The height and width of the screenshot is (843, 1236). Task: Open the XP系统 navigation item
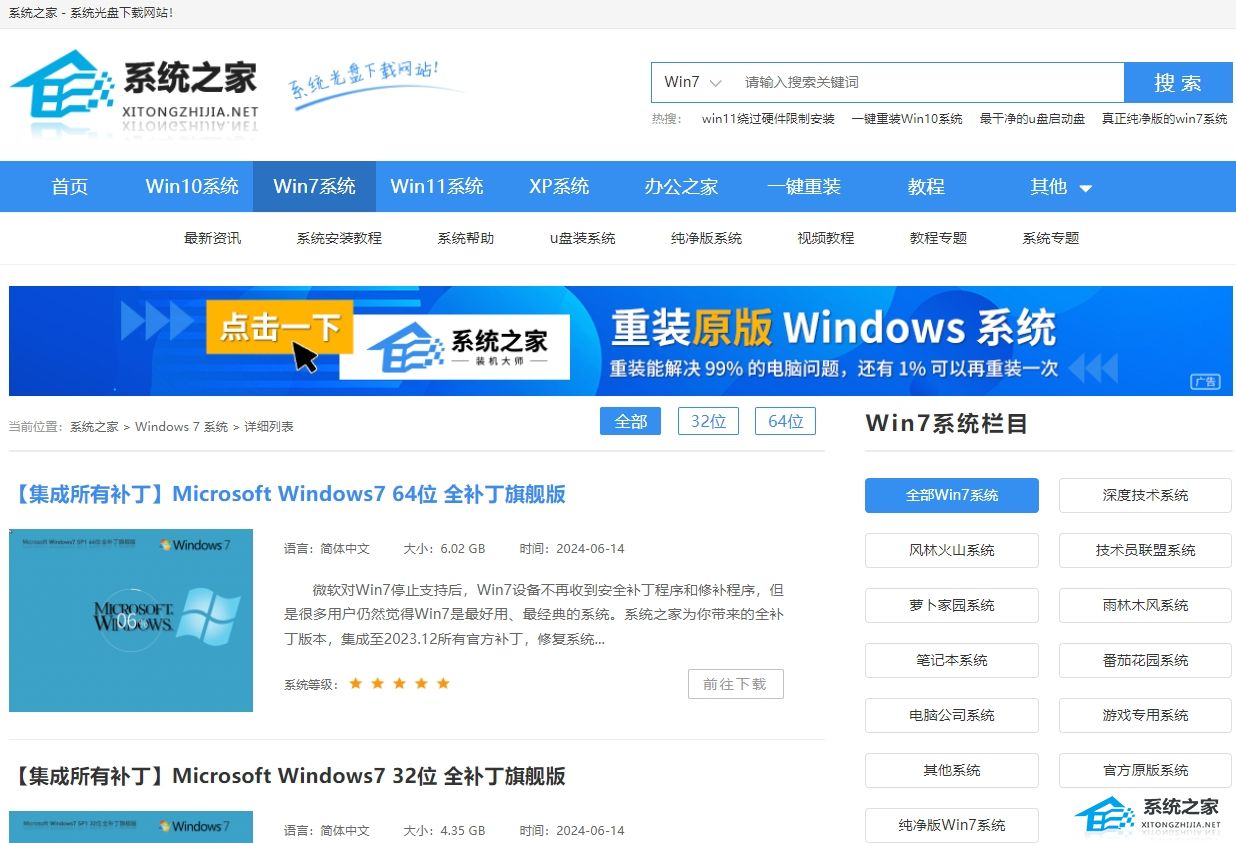(559, 186)
